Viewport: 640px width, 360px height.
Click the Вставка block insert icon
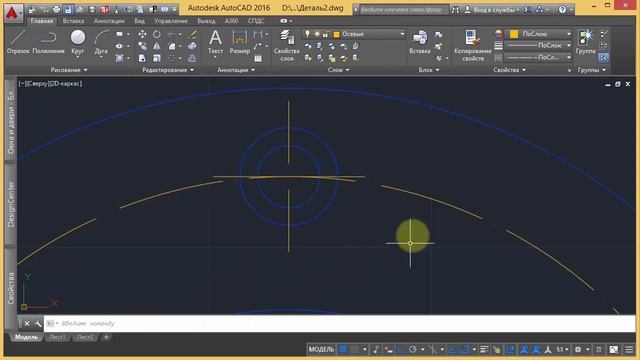point(420,42)
